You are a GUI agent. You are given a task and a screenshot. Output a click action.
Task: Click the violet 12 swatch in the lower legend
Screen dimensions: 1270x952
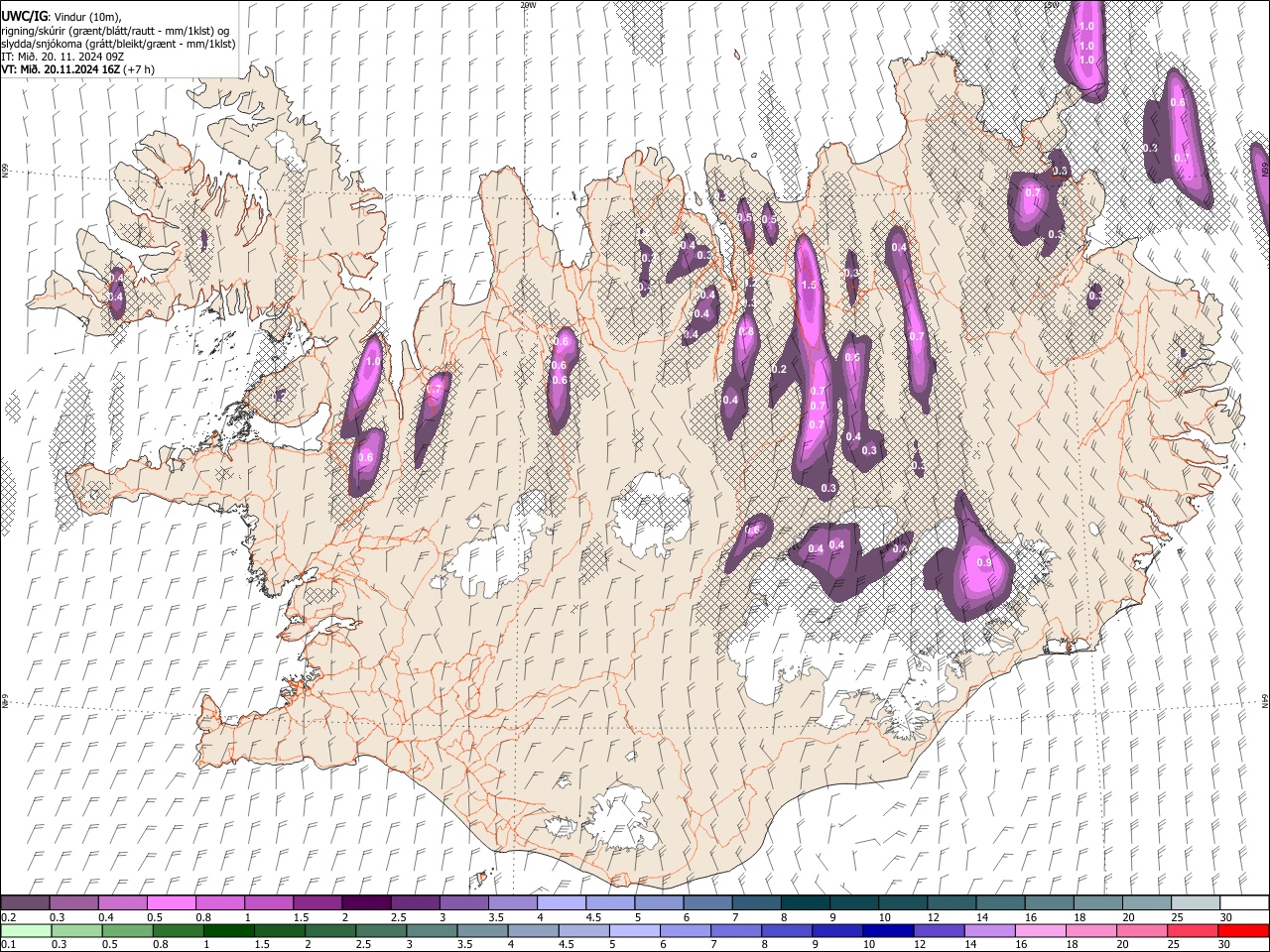click(938, 930)
